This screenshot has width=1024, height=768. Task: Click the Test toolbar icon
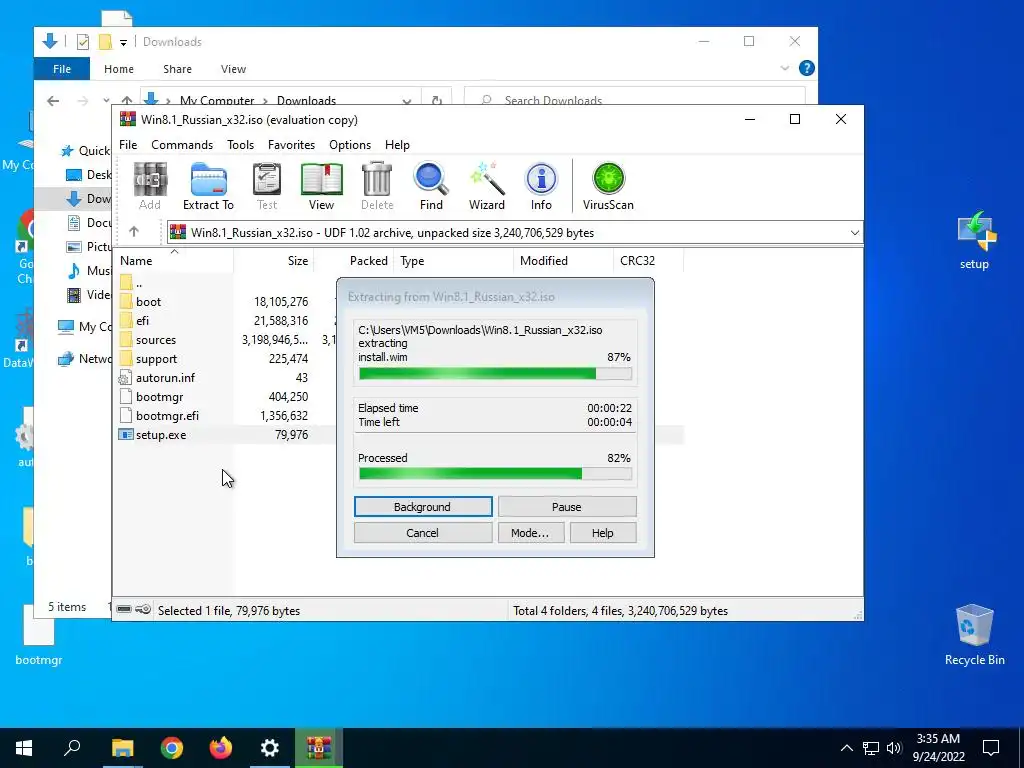coord(266,186)
